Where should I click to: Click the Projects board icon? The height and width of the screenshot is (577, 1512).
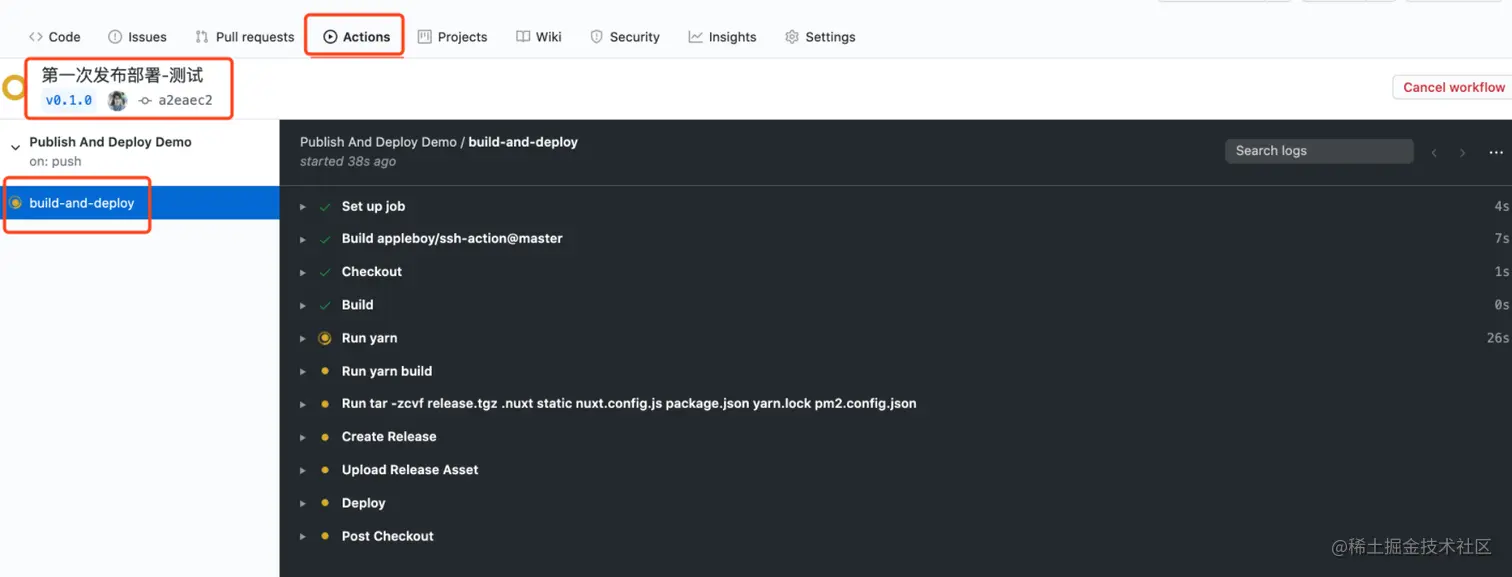point(424,37)
